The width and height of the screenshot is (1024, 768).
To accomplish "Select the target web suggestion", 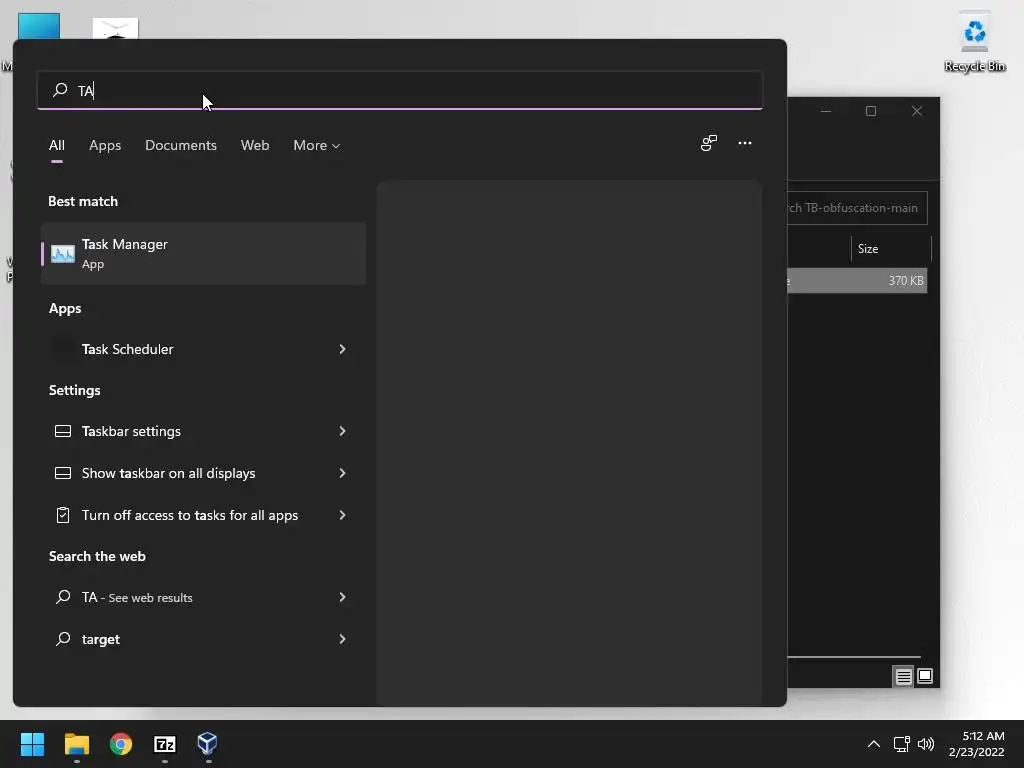I will point(203,639).
